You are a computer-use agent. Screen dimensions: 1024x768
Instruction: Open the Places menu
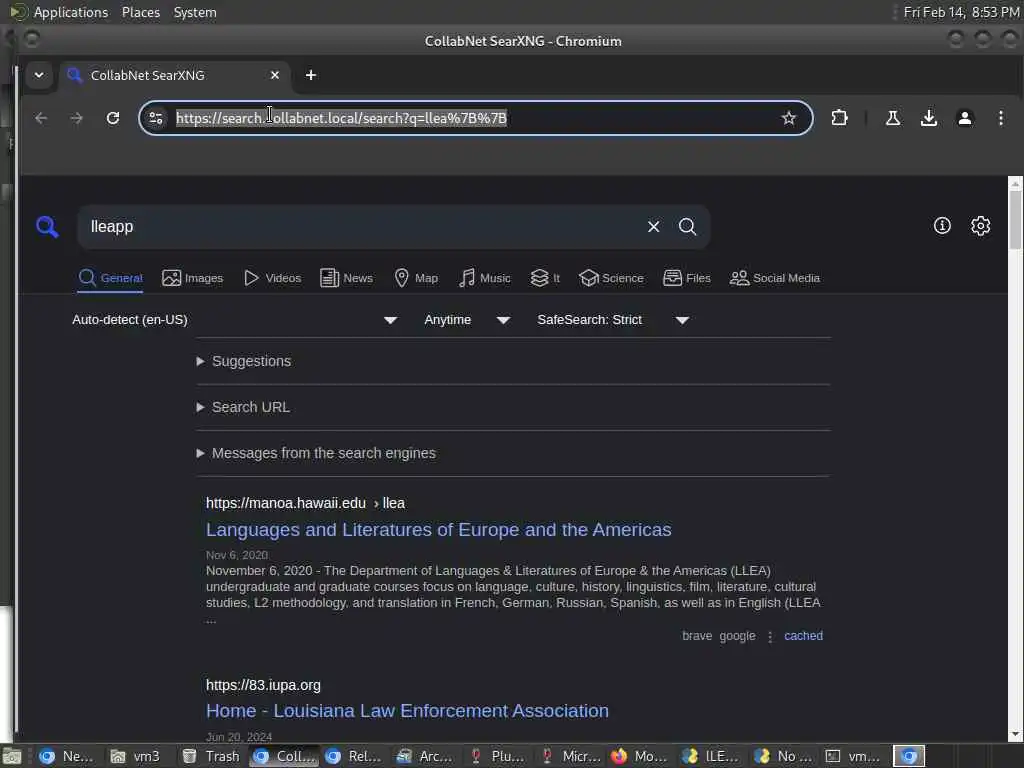[x=140, y=12]
